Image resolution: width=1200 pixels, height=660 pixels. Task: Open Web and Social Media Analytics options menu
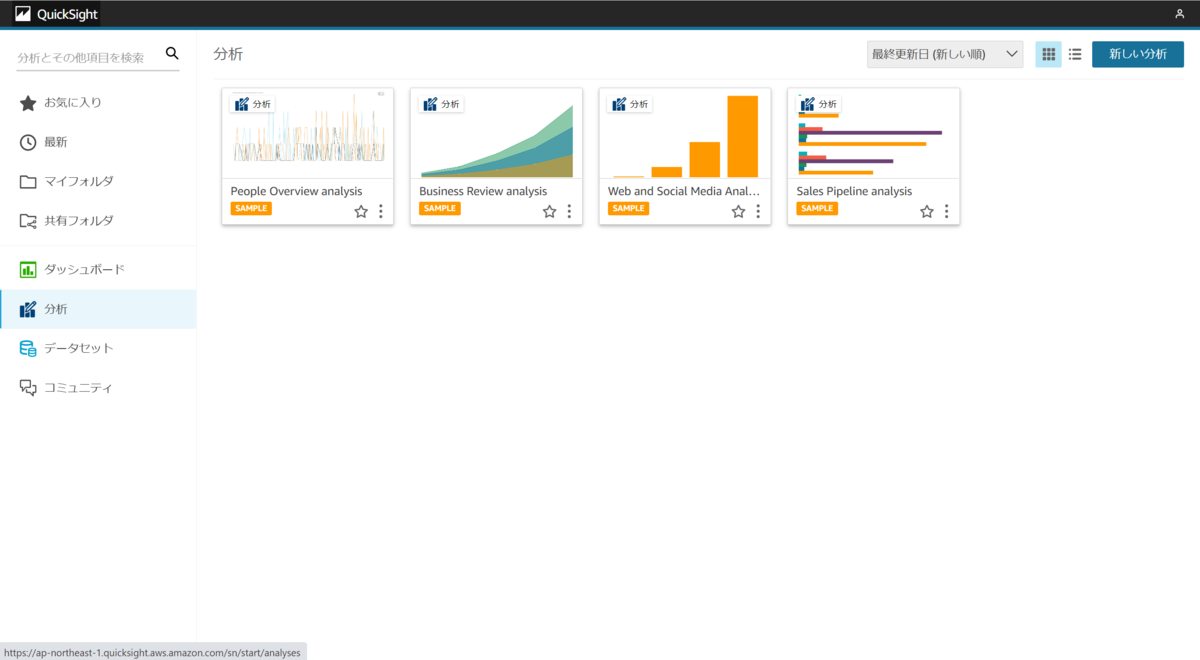point(757,211)
